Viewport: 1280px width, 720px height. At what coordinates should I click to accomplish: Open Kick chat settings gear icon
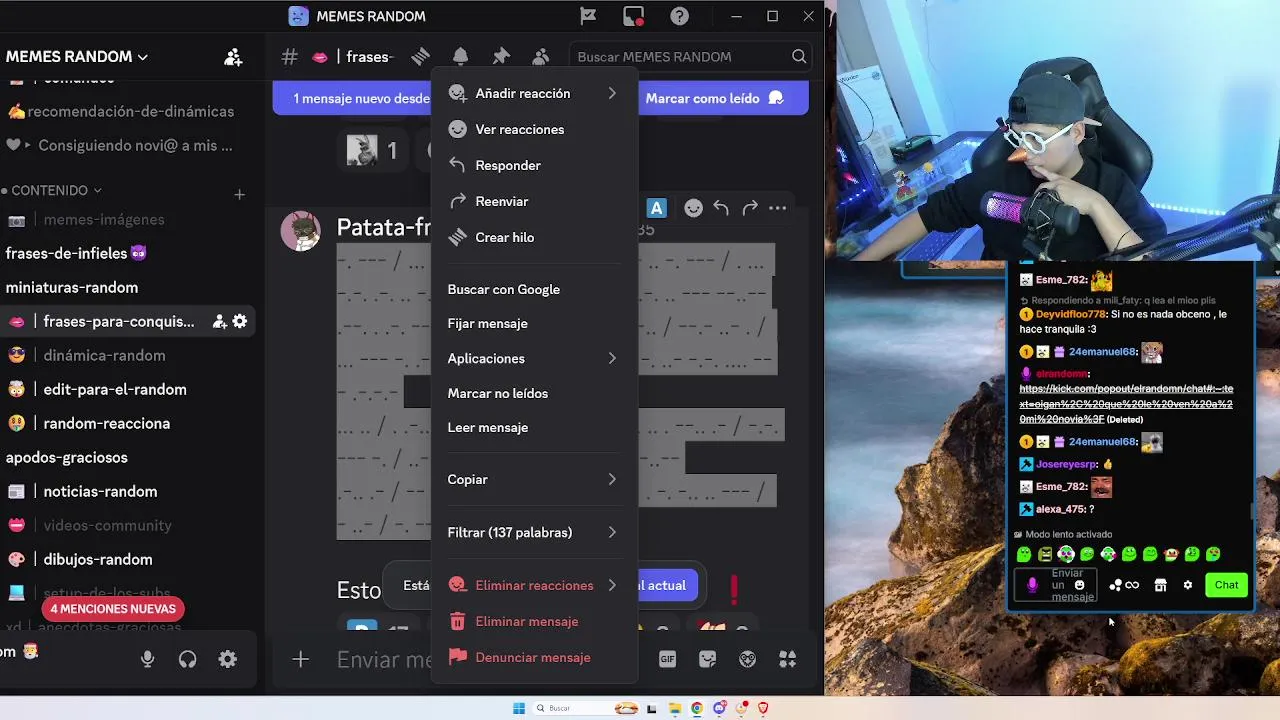pyautogui.click(x=1188, y=585)
